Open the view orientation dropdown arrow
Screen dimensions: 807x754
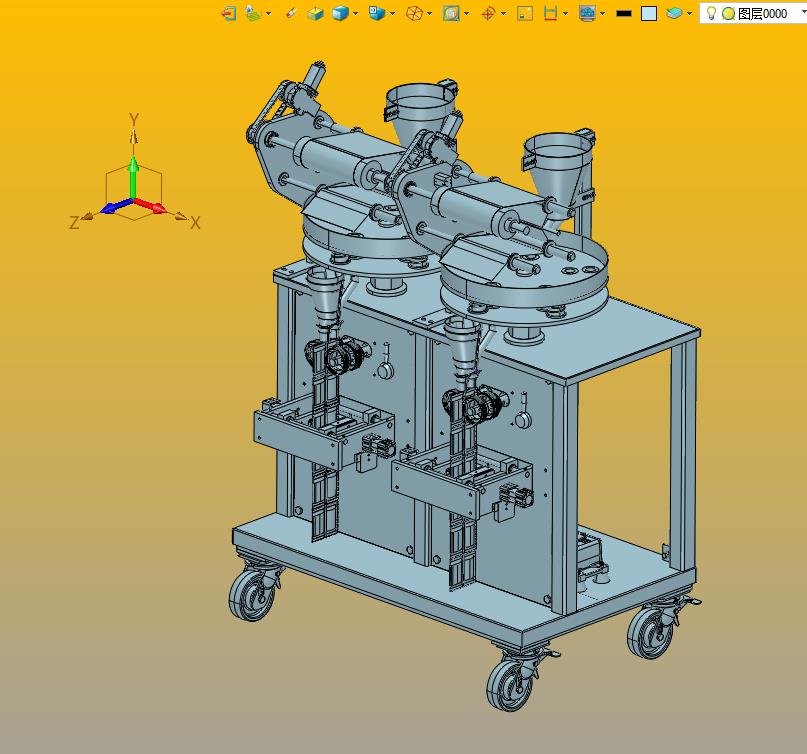[393, 13]
